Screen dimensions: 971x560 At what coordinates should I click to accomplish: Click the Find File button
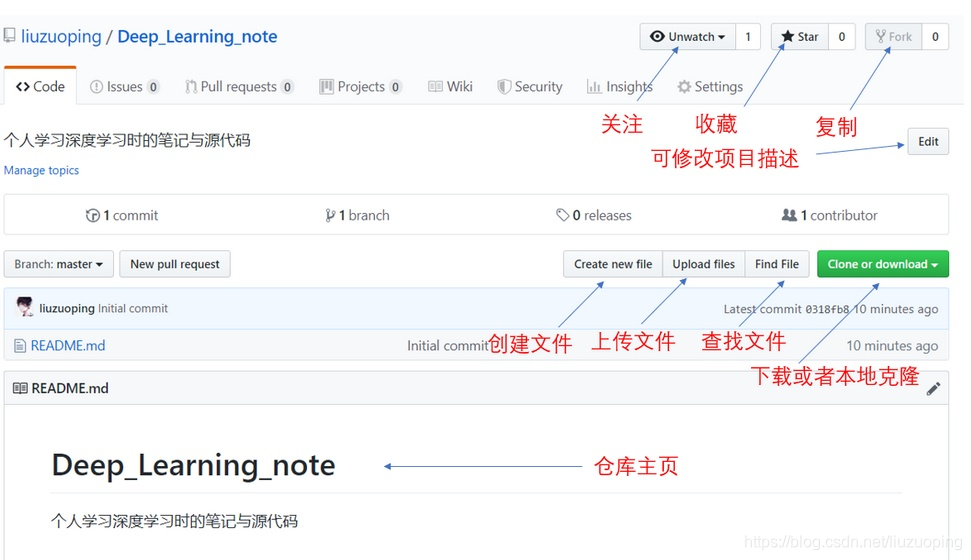coord(777,264)
